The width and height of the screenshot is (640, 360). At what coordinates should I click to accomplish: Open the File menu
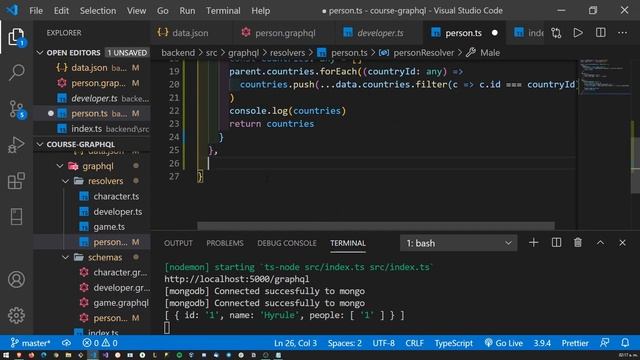(x=36, y=11)
